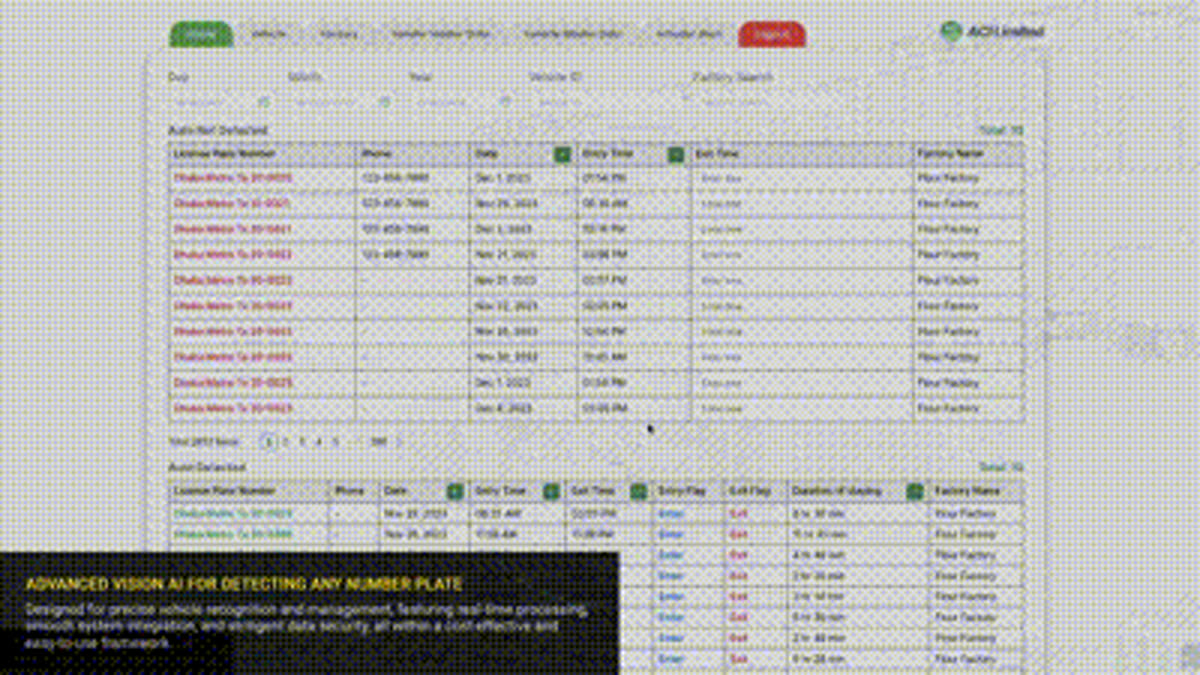Go to page 4 of results
Viewport: 1200px width, 675px height.
point(319,441)
